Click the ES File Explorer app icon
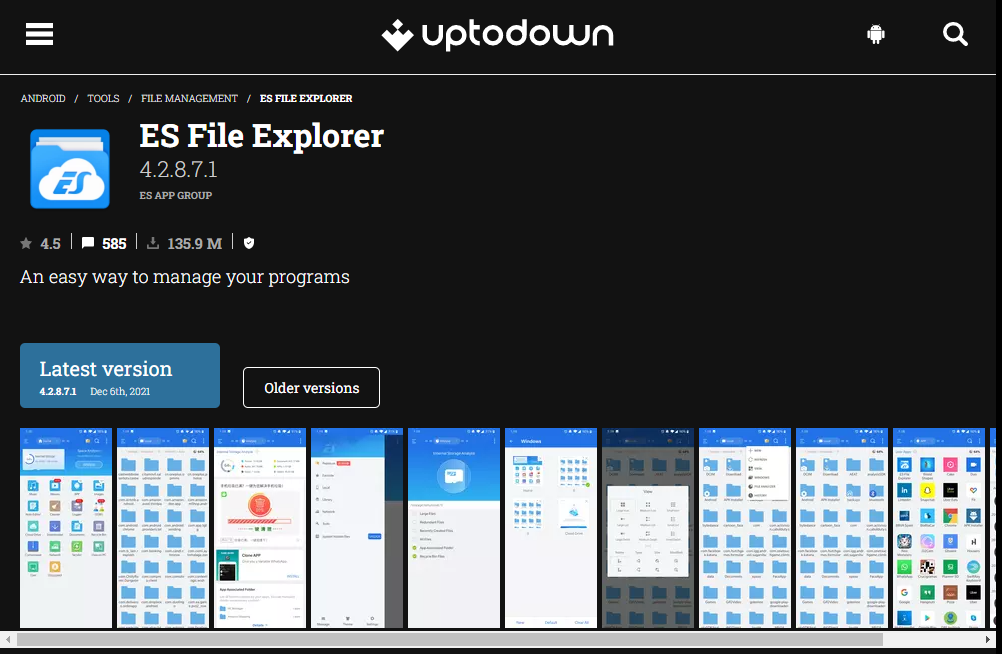Image resolution: width=1002 pixels, height=654 pixels. pos(70,169)
